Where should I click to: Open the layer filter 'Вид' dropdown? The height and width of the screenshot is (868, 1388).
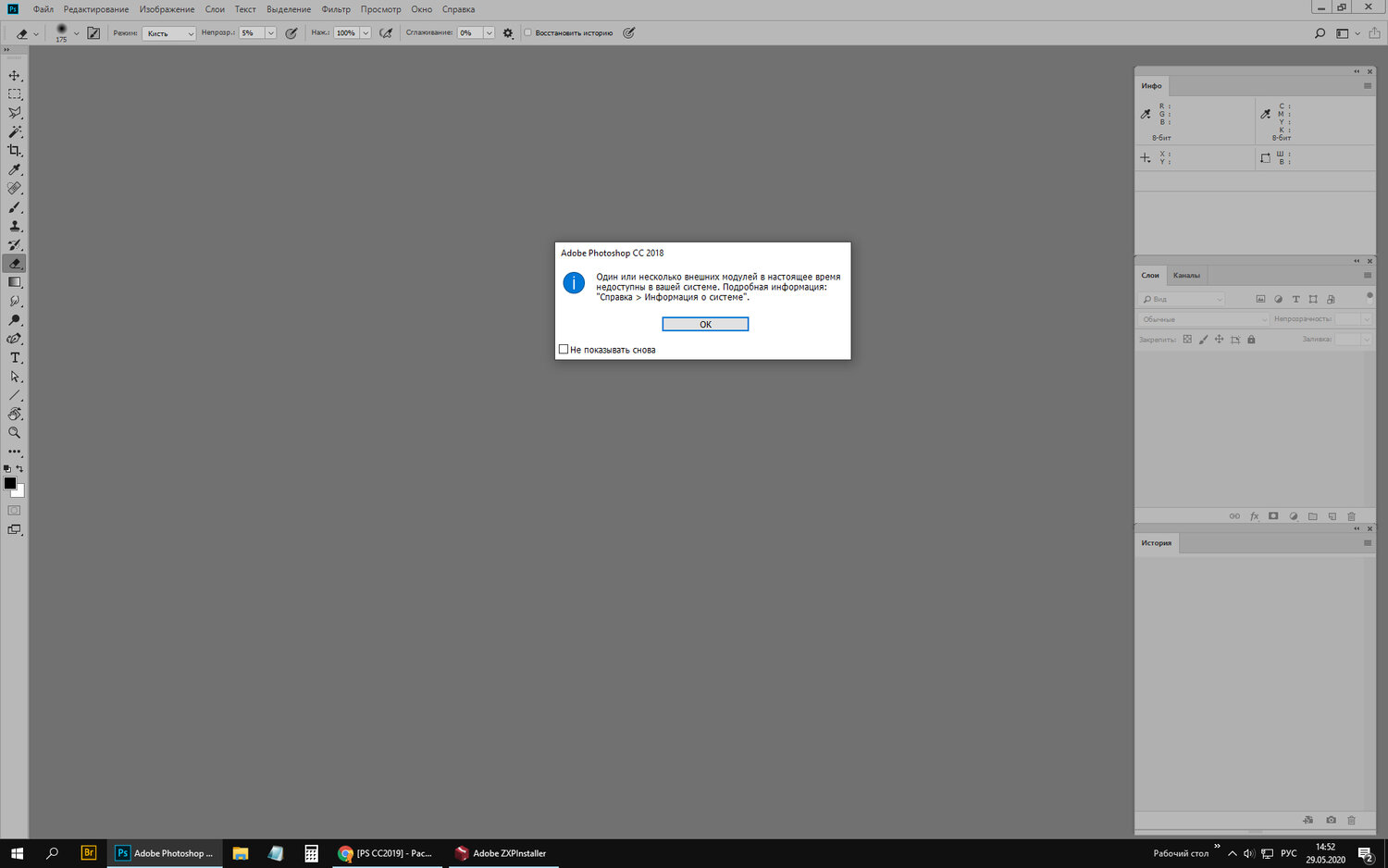click(x=1182, y=300)
